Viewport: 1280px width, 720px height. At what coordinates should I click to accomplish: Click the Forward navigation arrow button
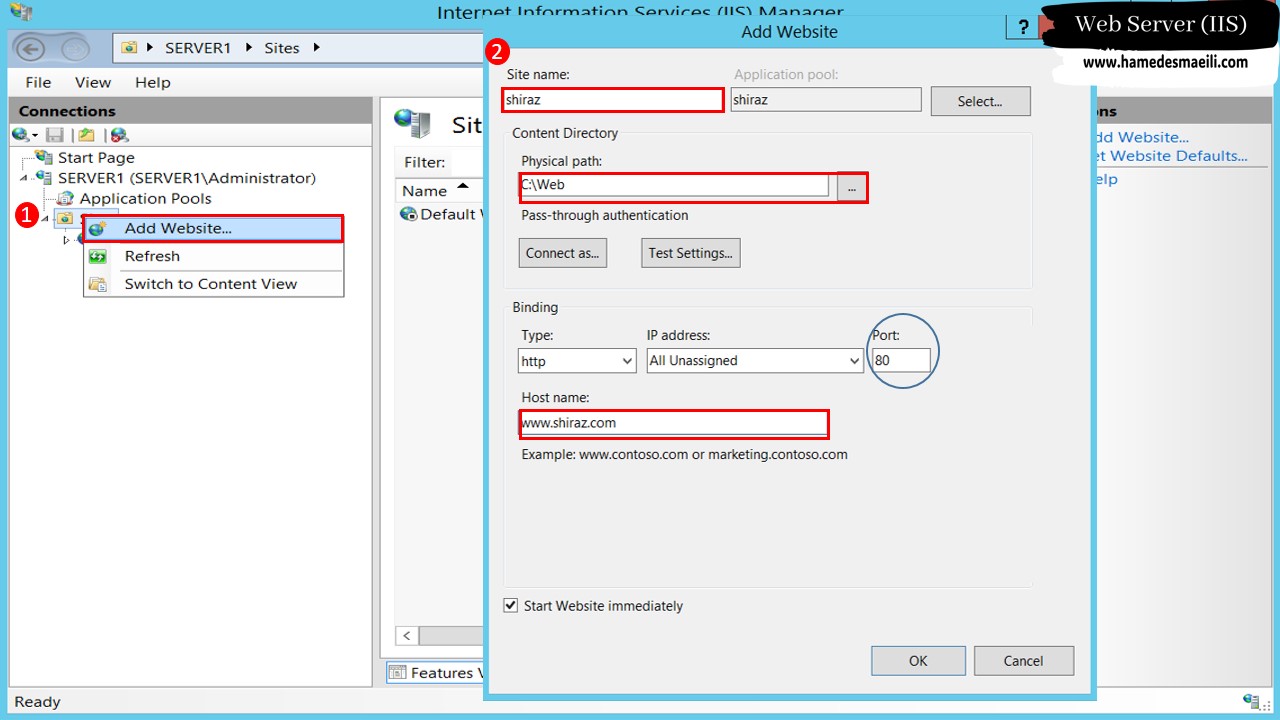click(75, 48)
